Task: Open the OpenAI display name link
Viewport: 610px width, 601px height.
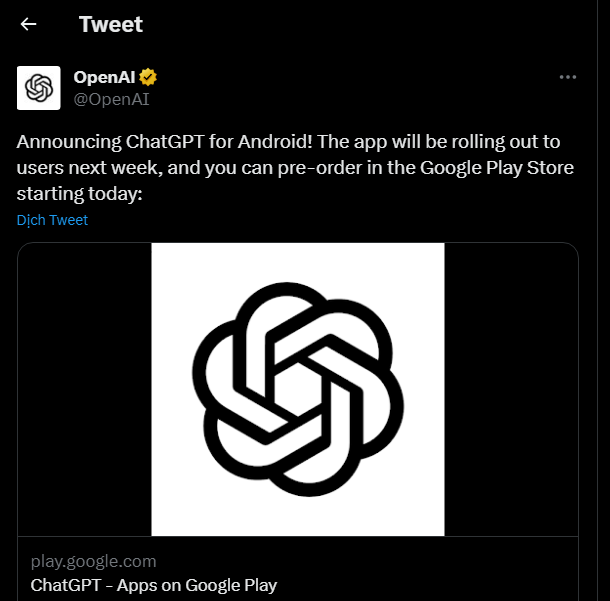Action: point(104,77)
